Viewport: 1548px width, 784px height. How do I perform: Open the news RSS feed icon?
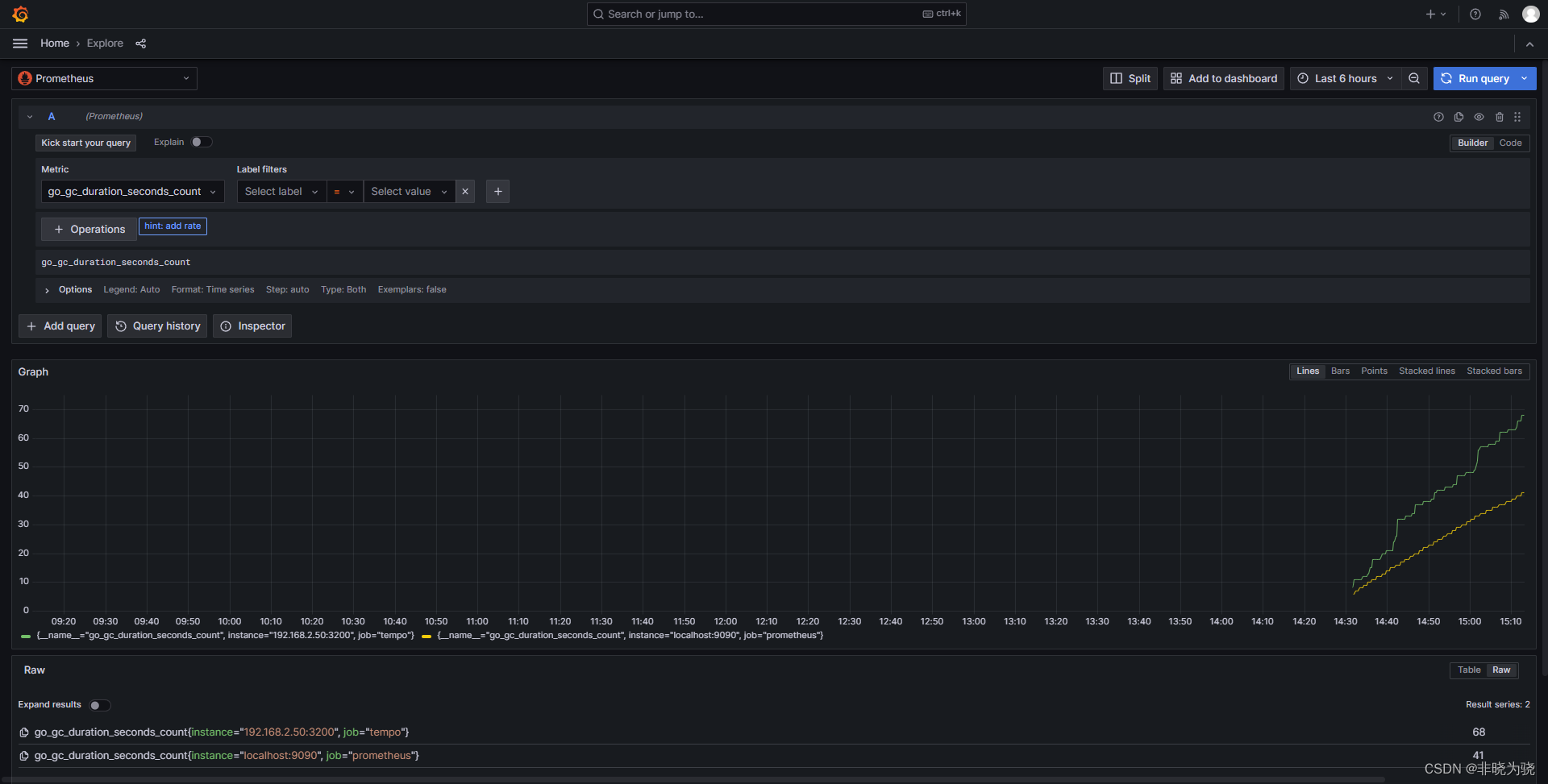click(1504, 14)
